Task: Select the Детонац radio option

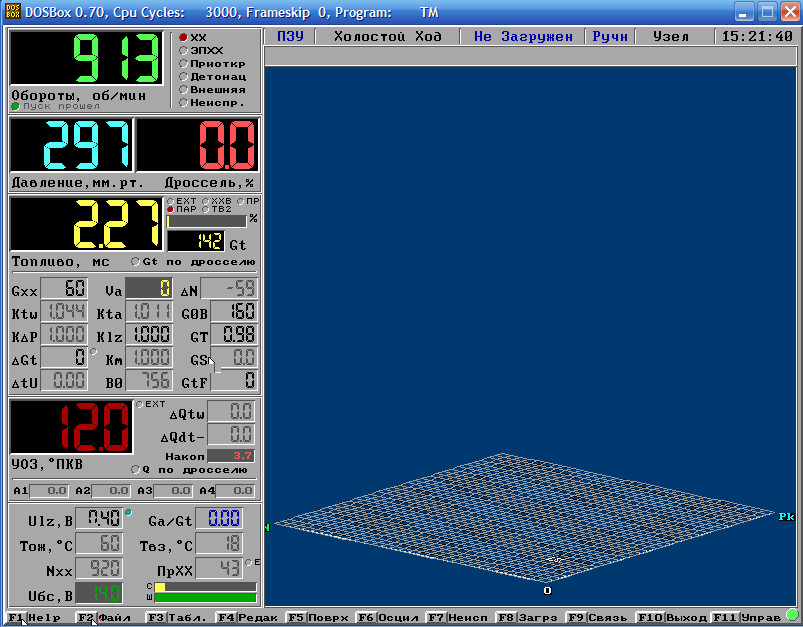Action: click(183, 76)
